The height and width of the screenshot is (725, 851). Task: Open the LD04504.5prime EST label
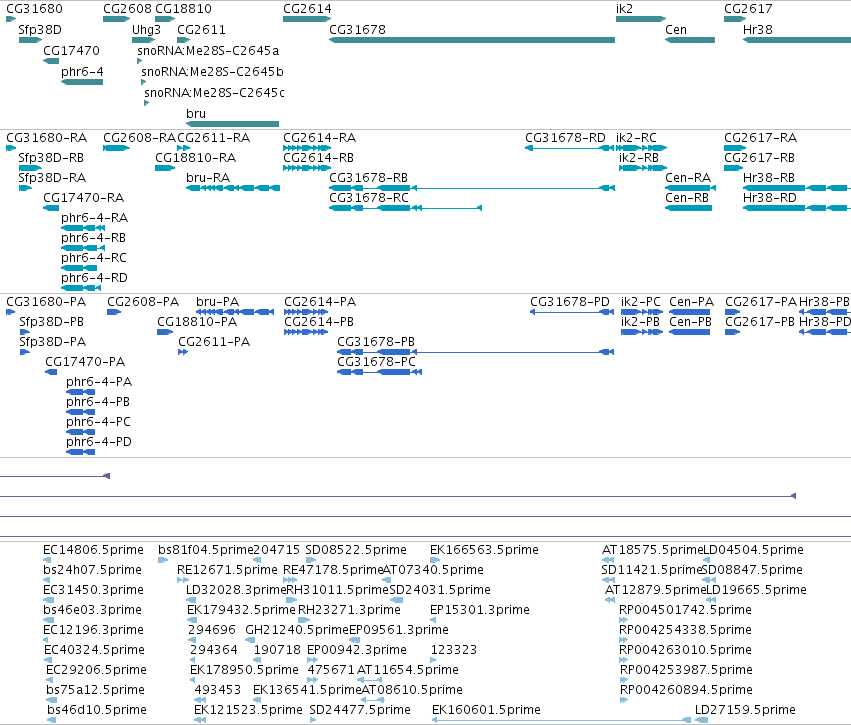click(753, 550)
